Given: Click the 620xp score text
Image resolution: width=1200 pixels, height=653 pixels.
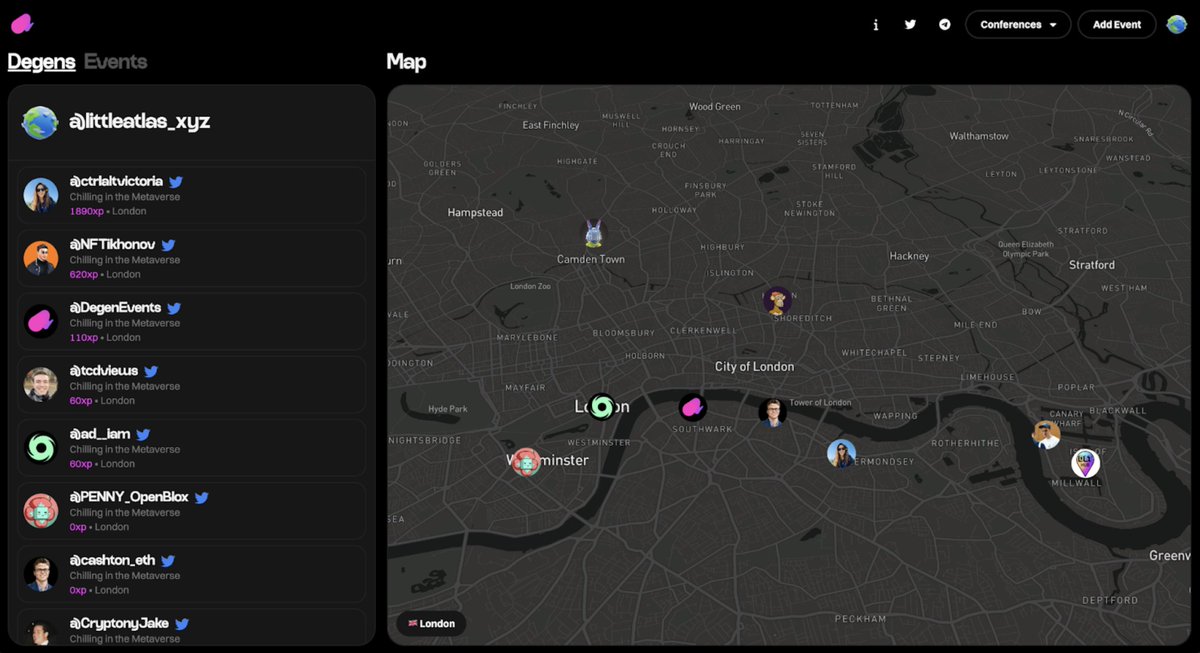Looking at the screenshot, I should pos(83,275).
